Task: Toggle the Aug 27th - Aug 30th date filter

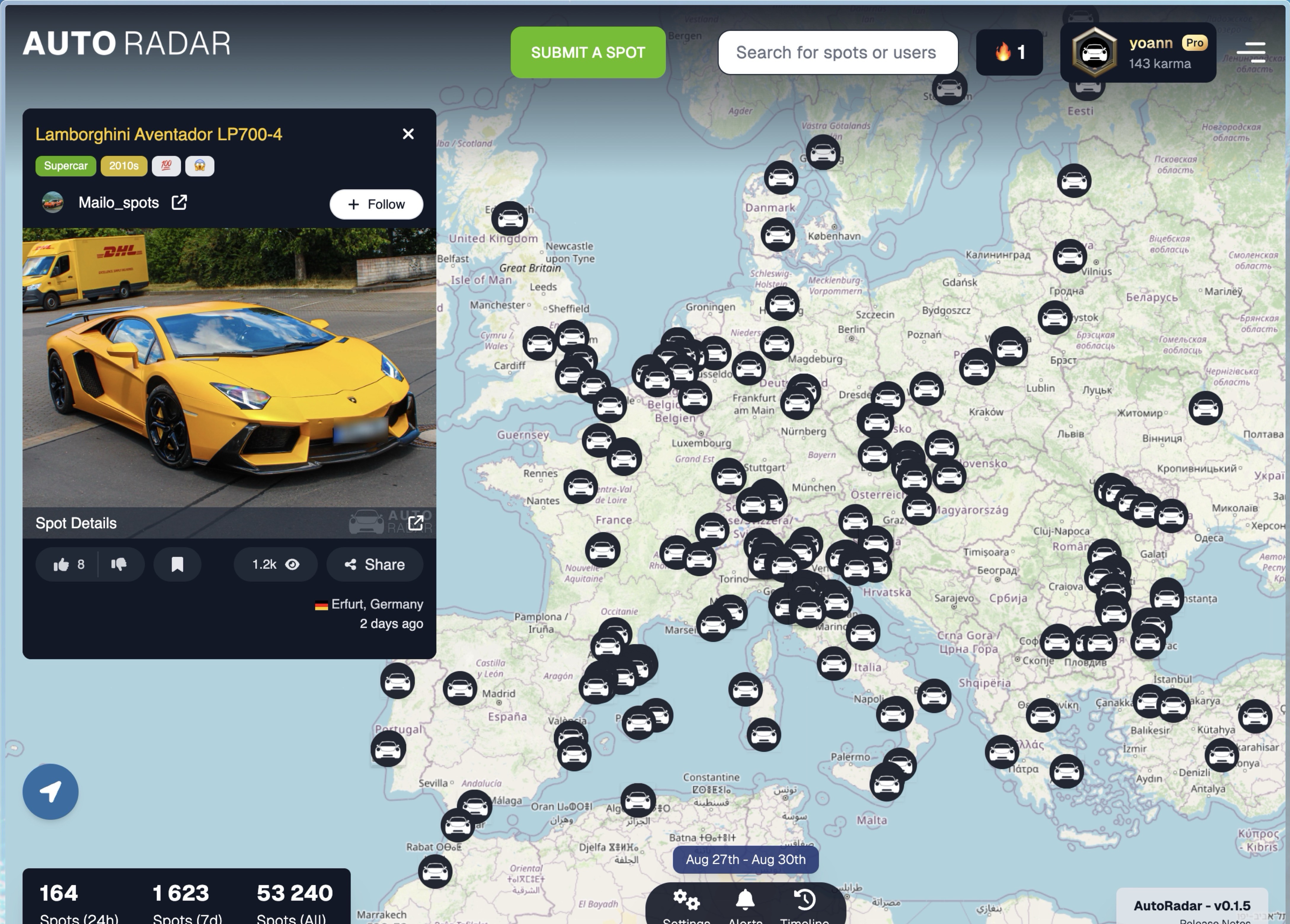Action: pos(745,860)
